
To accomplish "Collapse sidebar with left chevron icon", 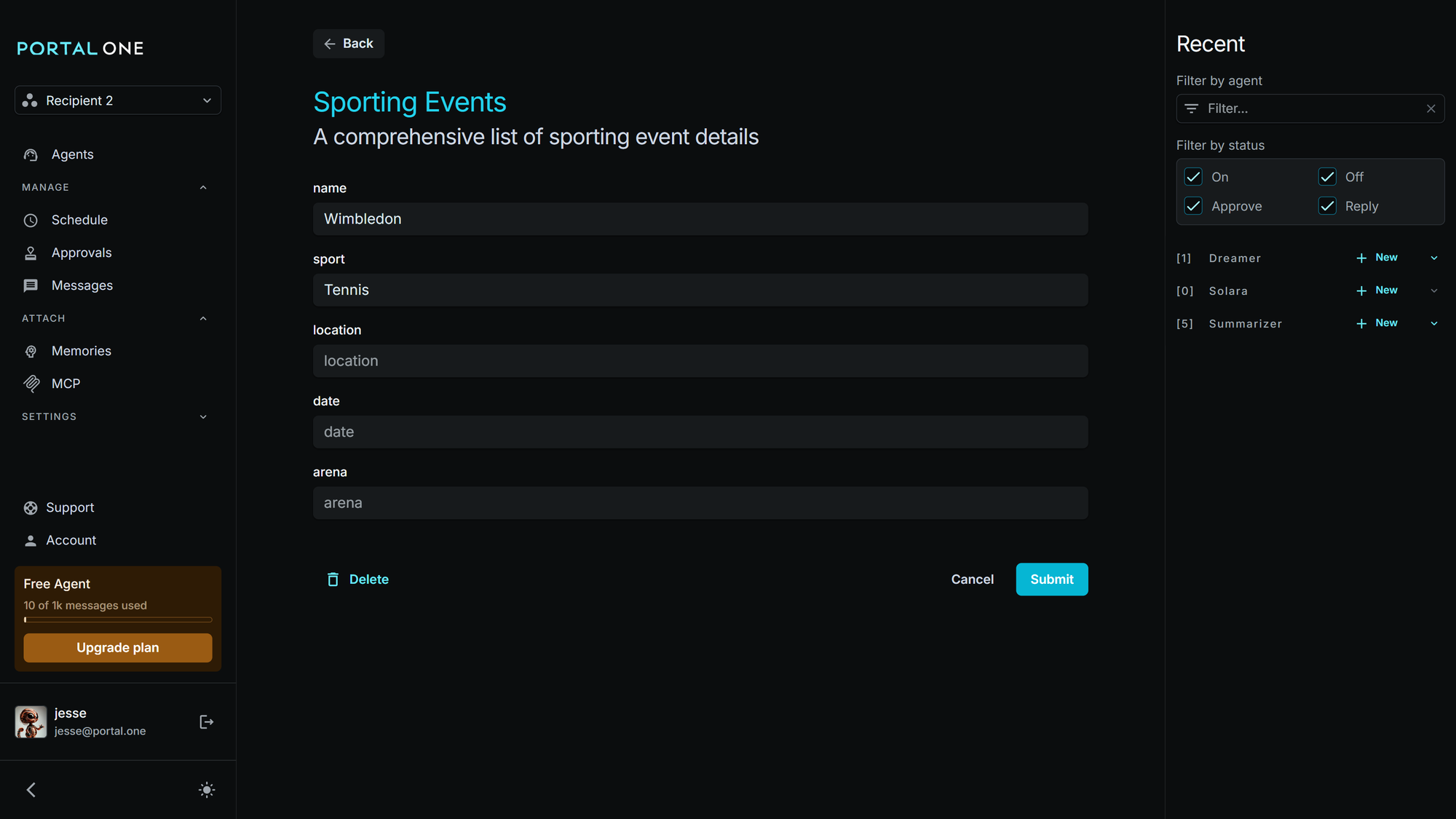I will tap(31, 790).
